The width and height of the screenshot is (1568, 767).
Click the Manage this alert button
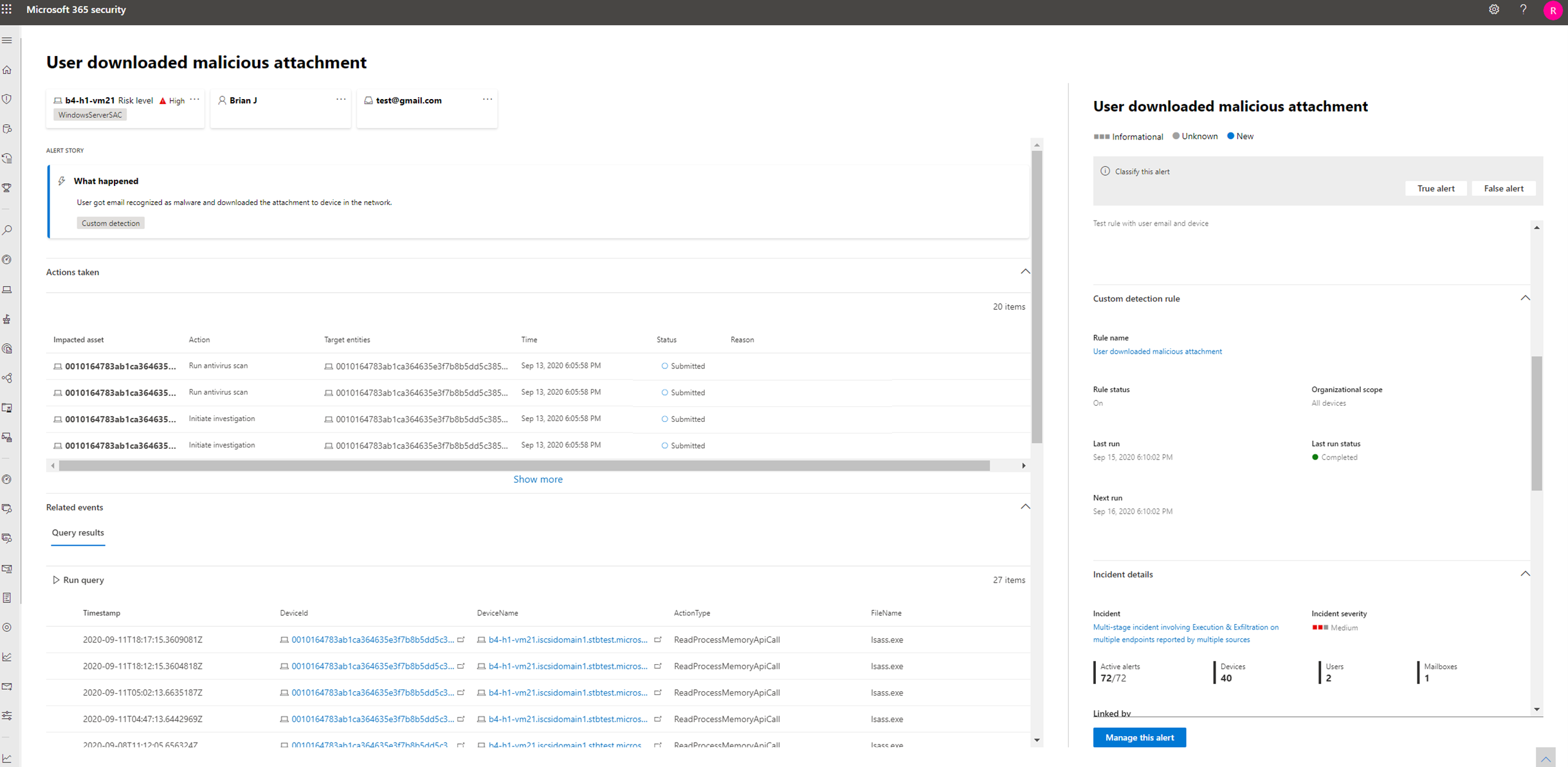point(1139,737)
